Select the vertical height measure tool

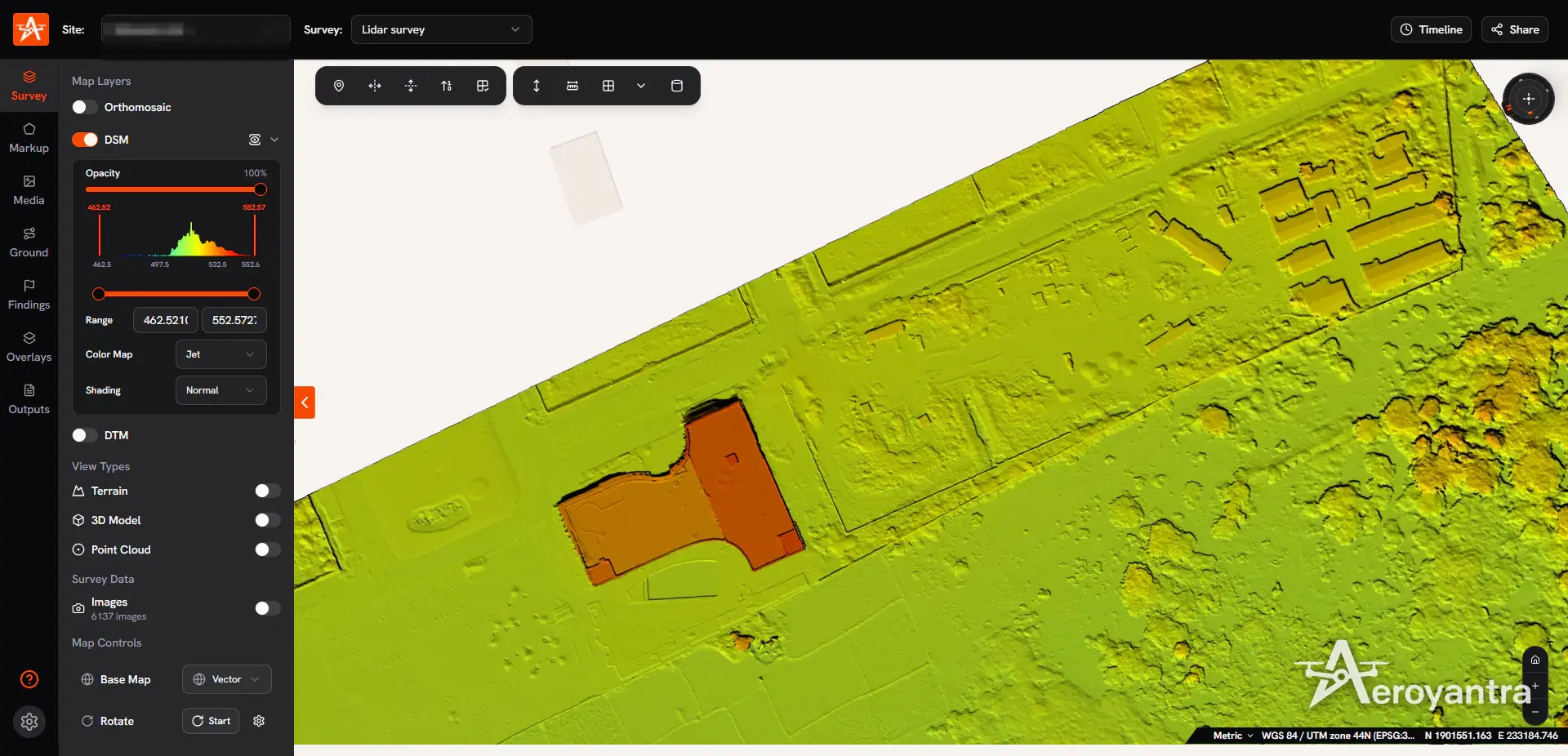[x=537, y=86]
